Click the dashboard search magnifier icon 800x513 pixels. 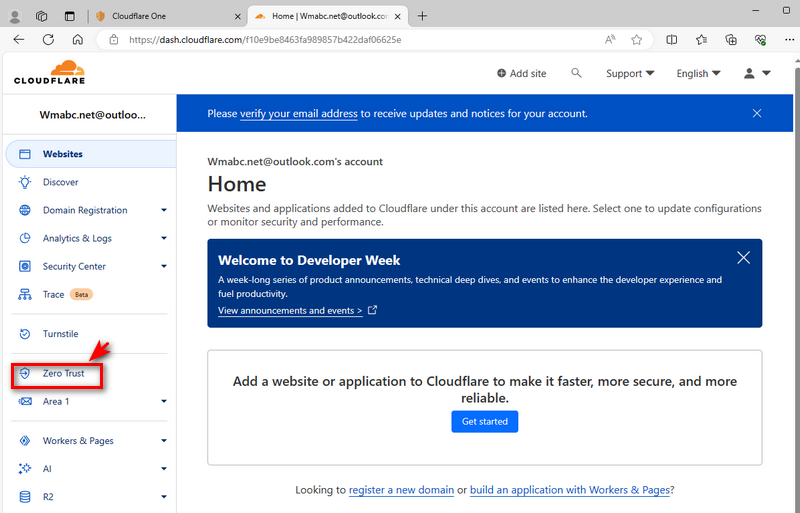[576, 73]
